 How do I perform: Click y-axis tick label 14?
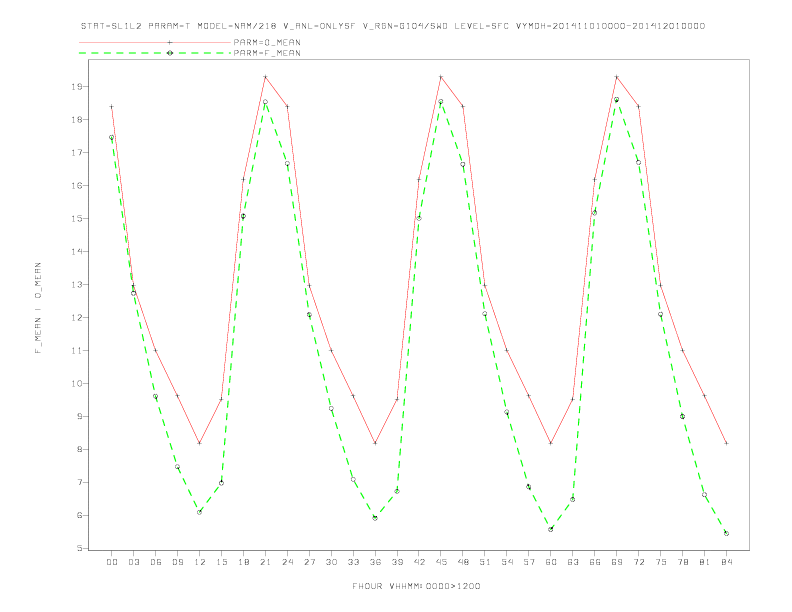(x=77, y=251)
